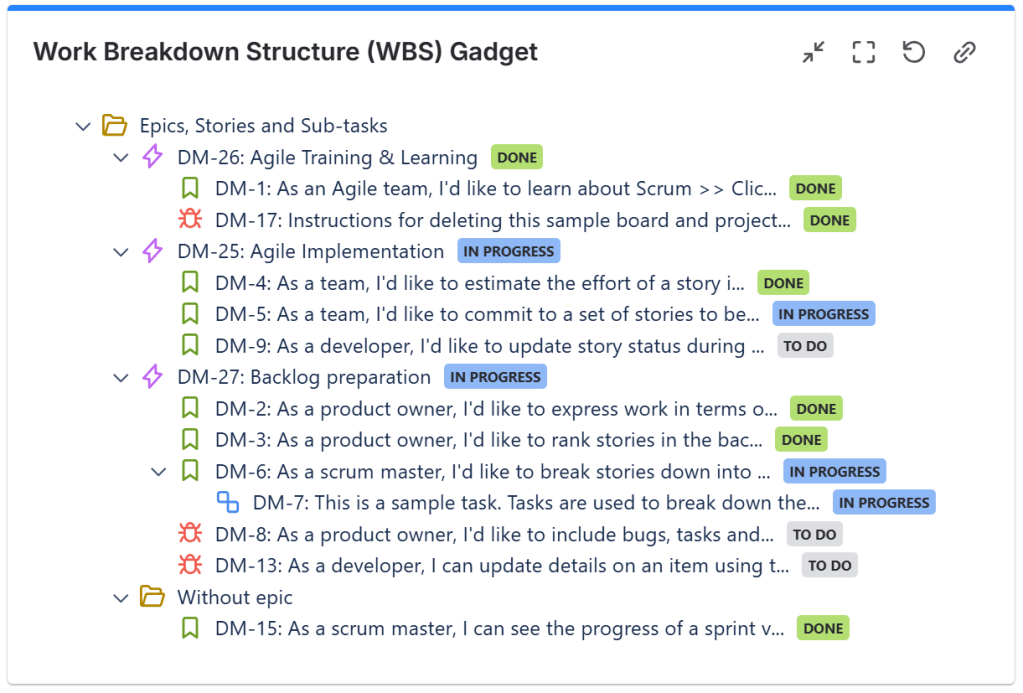The width and height of the screenshot is (1023, 693).
Task: Collapse the DM-27 Backlog preparation epic
Action: point(121,378)
